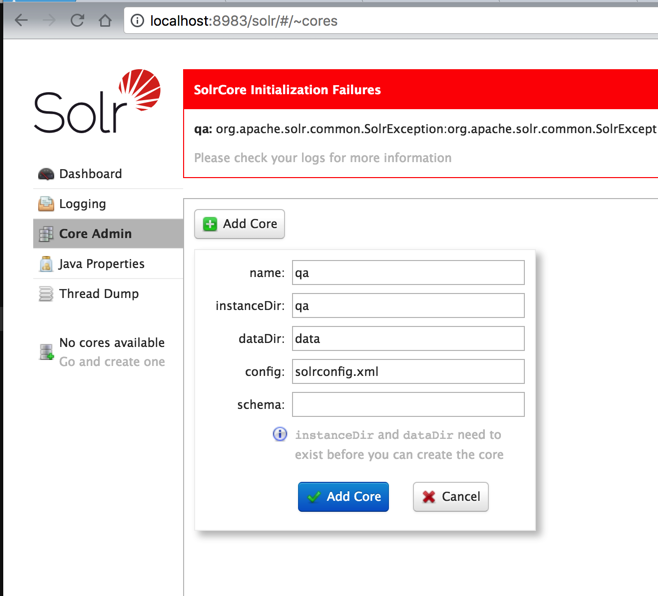This screenshot has width=658, height=596.
Task: Open the Logging page
Action: (82, 204)
